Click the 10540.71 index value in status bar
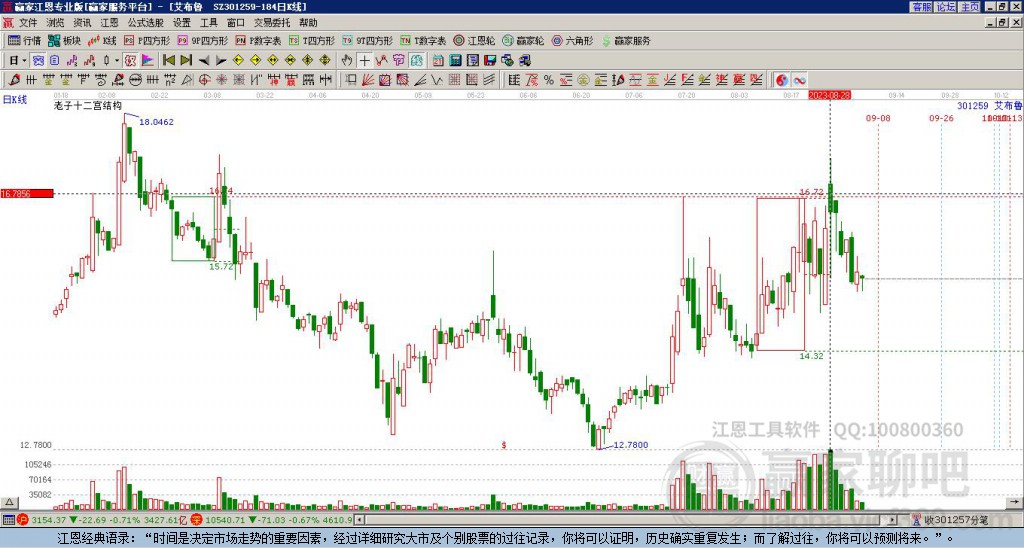This screenshot has width=1024, height=548. pyautogui.click(x=227, y=520)
